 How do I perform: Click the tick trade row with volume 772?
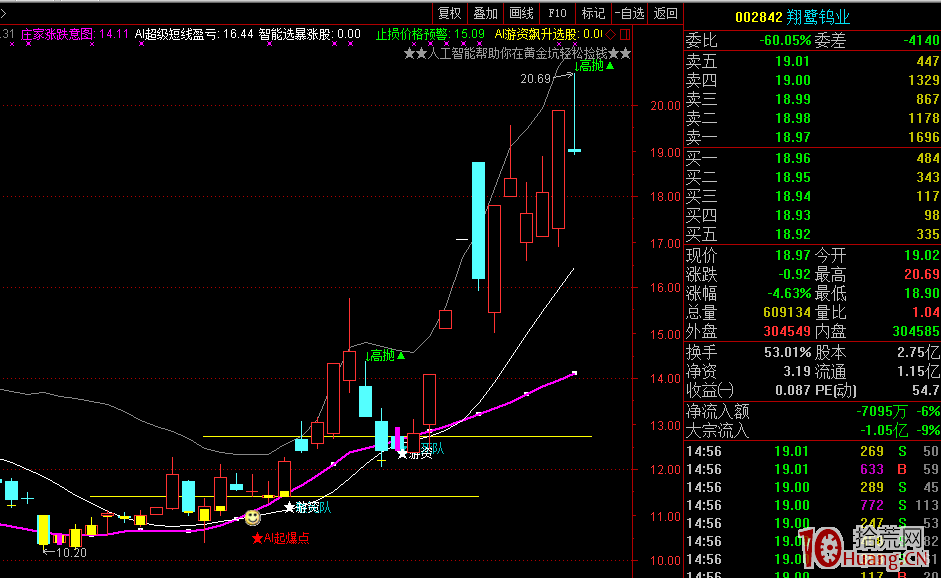(813, 505)
